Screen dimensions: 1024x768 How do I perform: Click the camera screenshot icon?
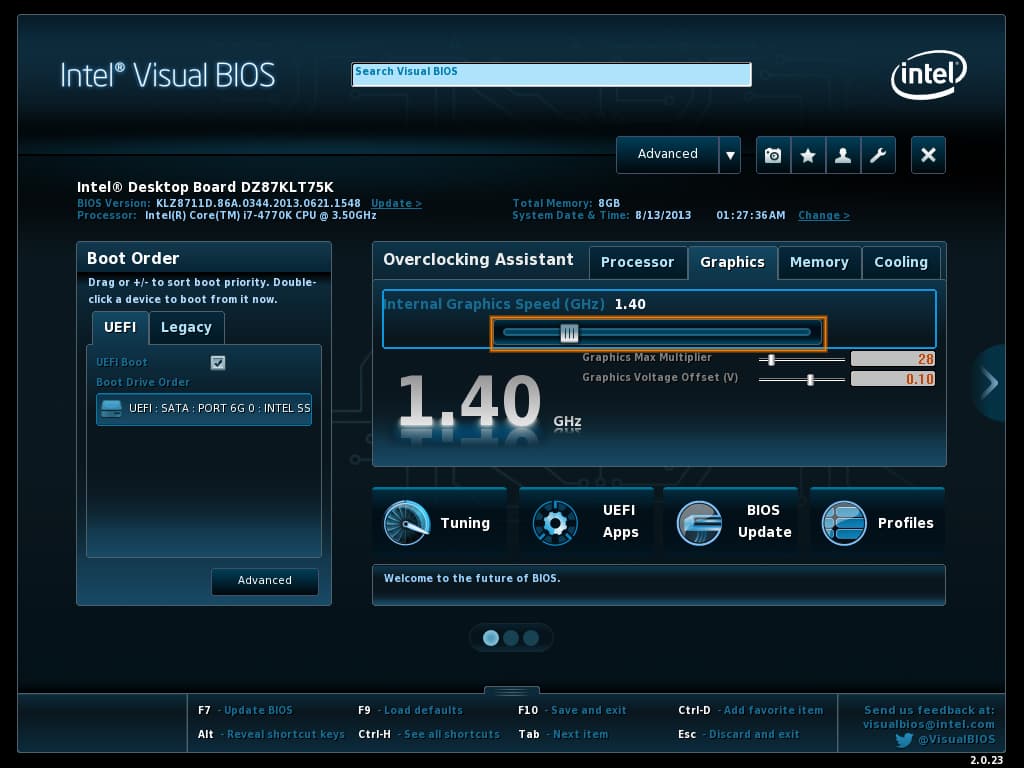pos(773,155)
